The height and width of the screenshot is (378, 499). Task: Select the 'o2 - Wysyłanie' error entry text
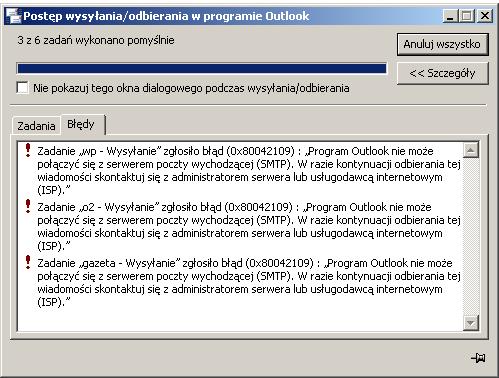coord(249,227)
